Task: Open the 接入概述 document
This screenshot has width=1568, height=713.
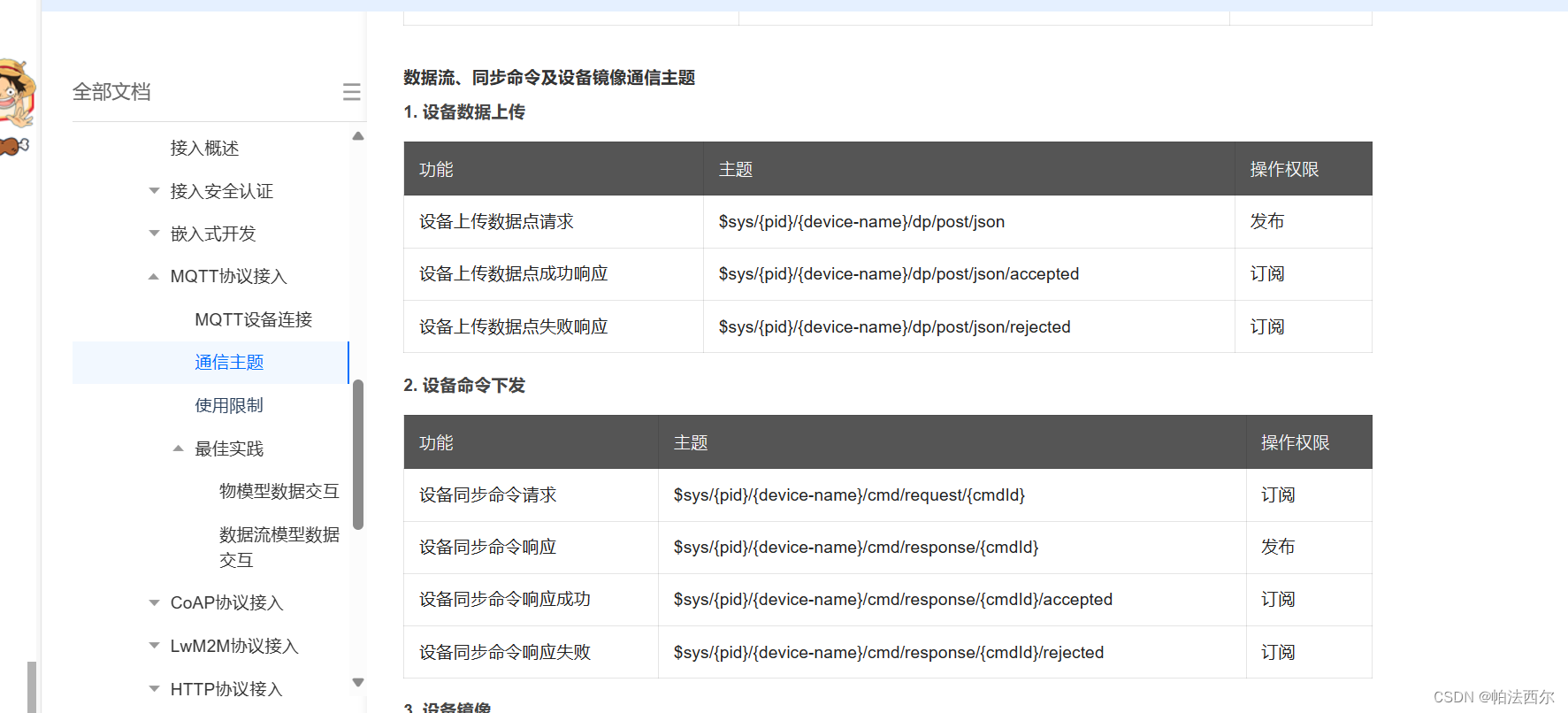Action: point(204,148)
